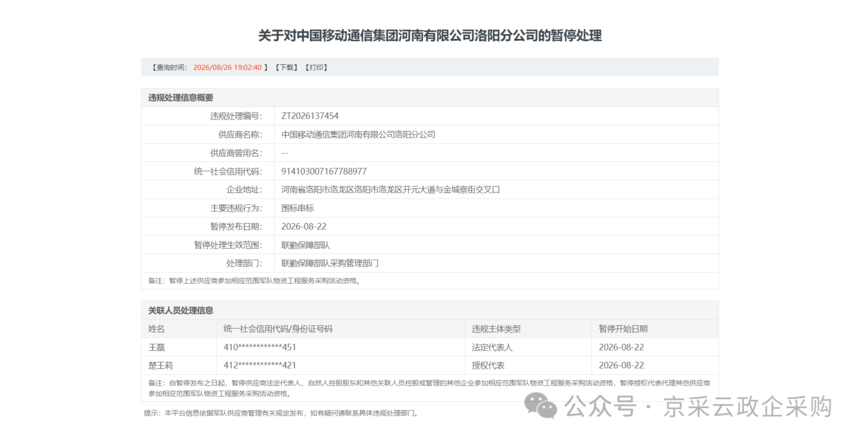
Task: Select 王磊's start date 2026-08-22
Action: click(621, 347)
